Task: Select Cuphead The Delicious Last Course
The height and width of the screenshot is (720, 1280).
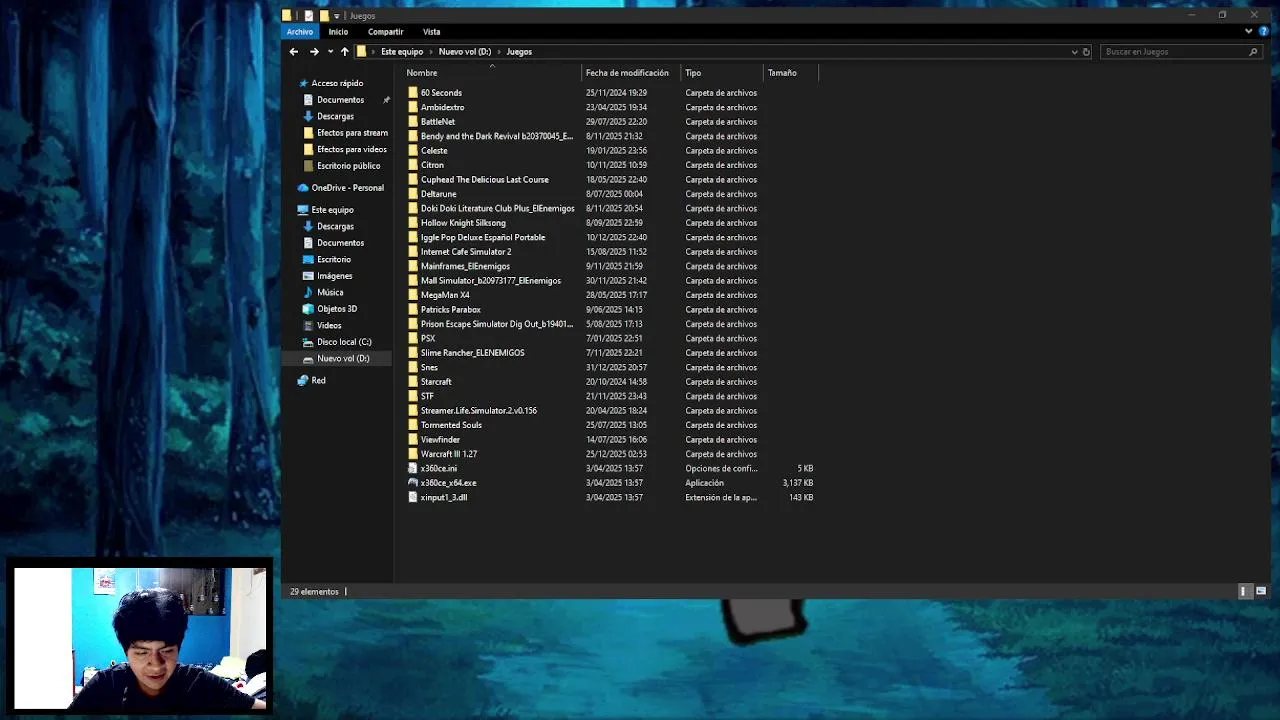Action: pyautogui.click(x=485, y=180)
